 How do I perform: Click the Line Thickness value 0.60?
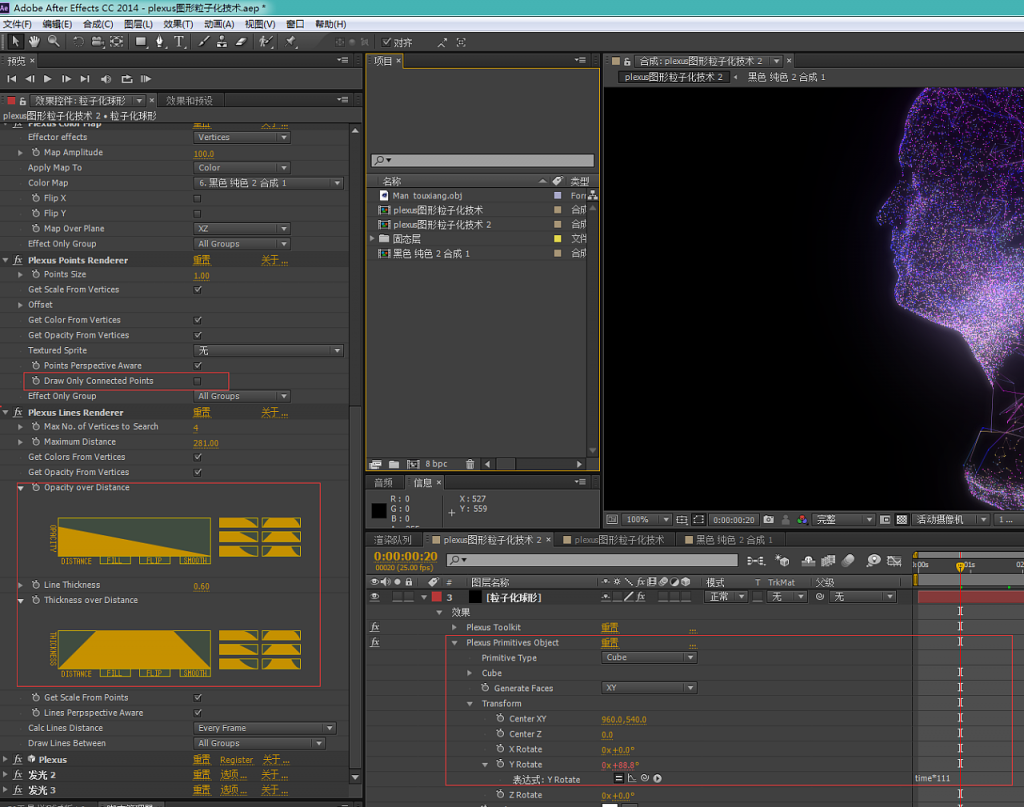coord(201,586)
